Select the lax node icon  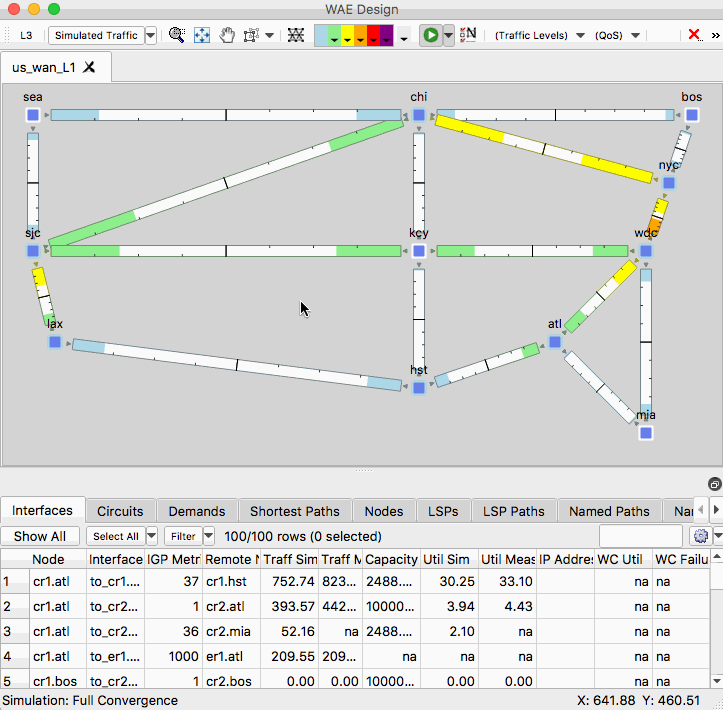pos(55,342)
